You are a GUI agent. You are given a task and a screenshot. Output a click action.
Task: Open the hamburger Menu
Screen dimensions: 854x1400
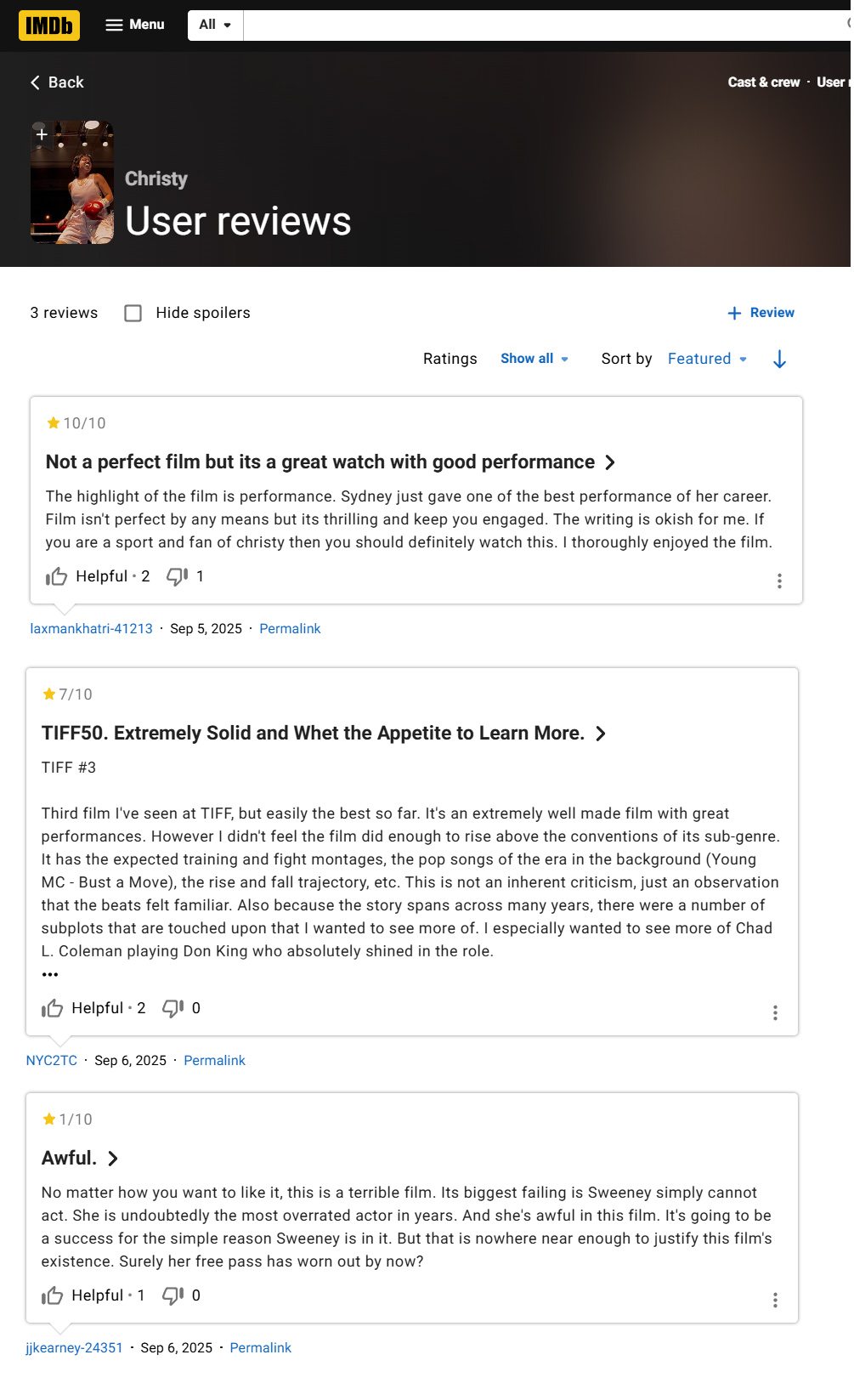pyautogui.click(x=134, y=25)
